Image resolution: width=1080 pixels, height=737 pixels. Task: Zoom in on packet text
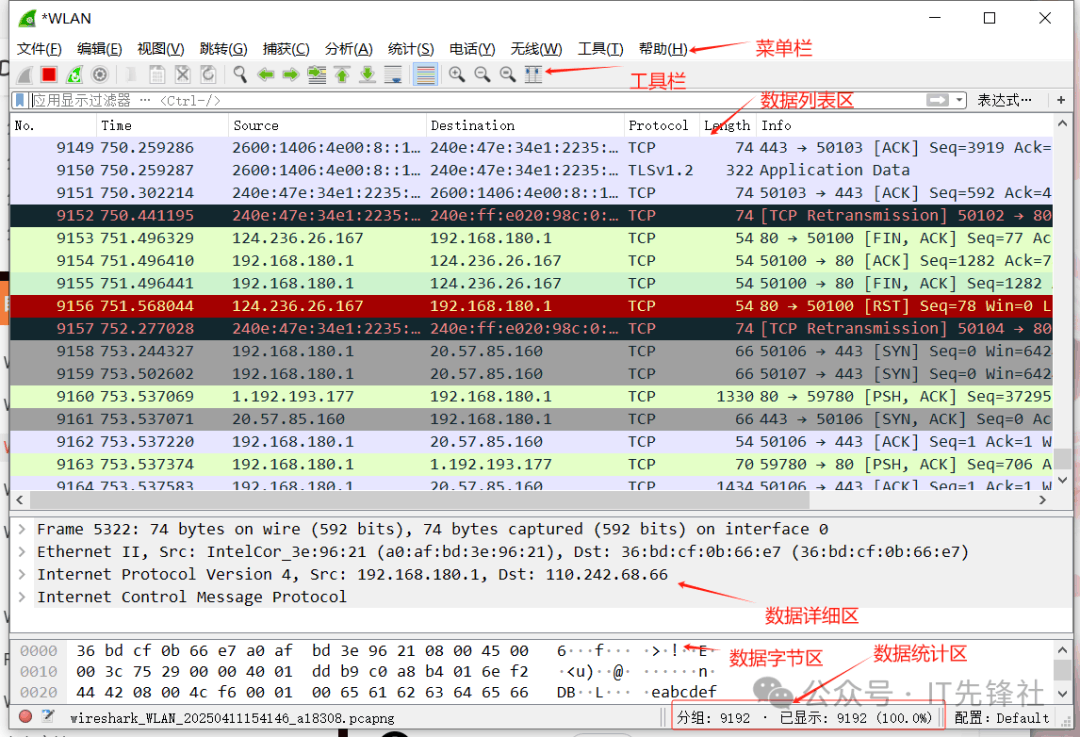pos(456,75)
